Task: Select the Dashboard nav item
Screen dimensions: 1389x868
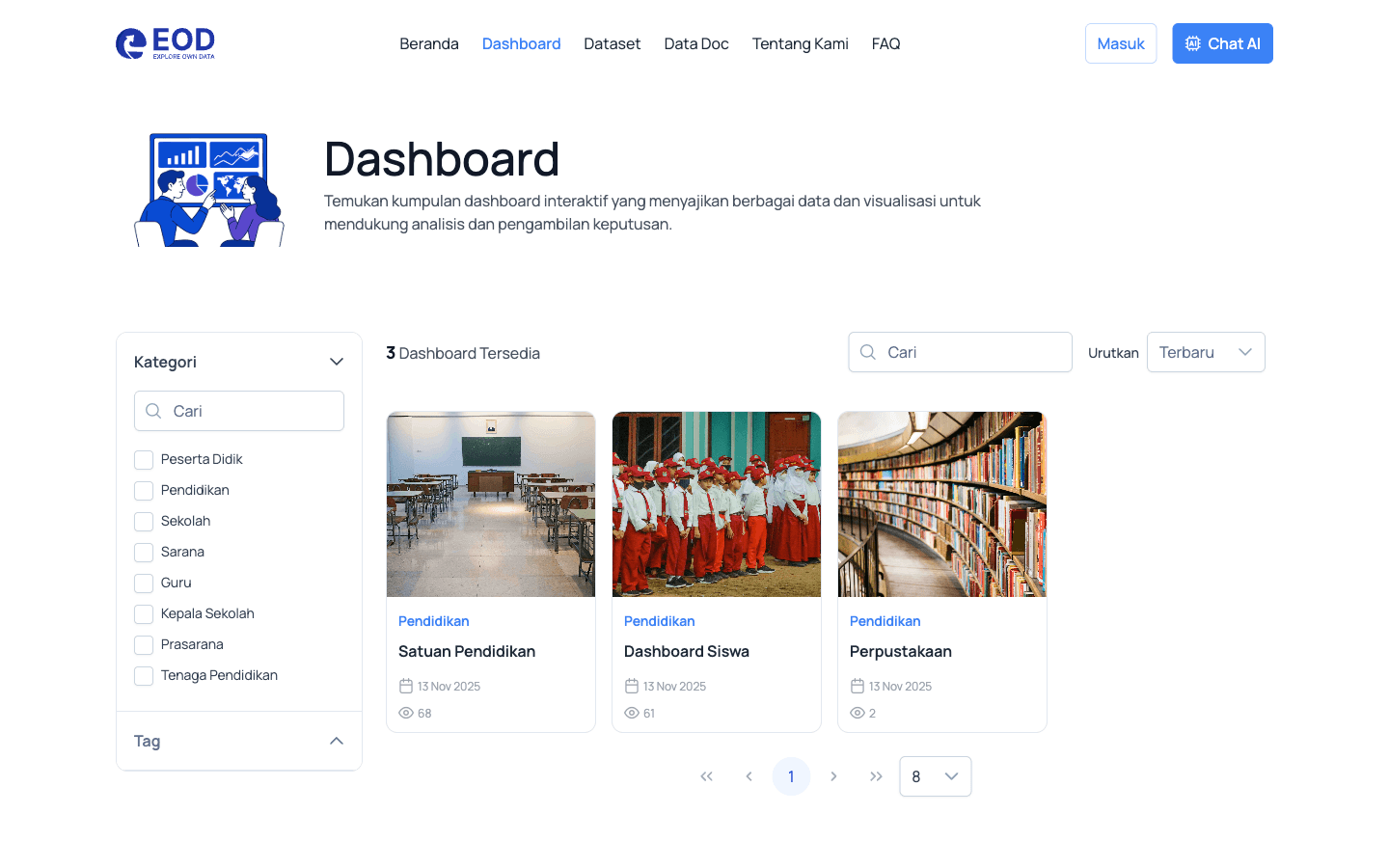Action: 521,43
